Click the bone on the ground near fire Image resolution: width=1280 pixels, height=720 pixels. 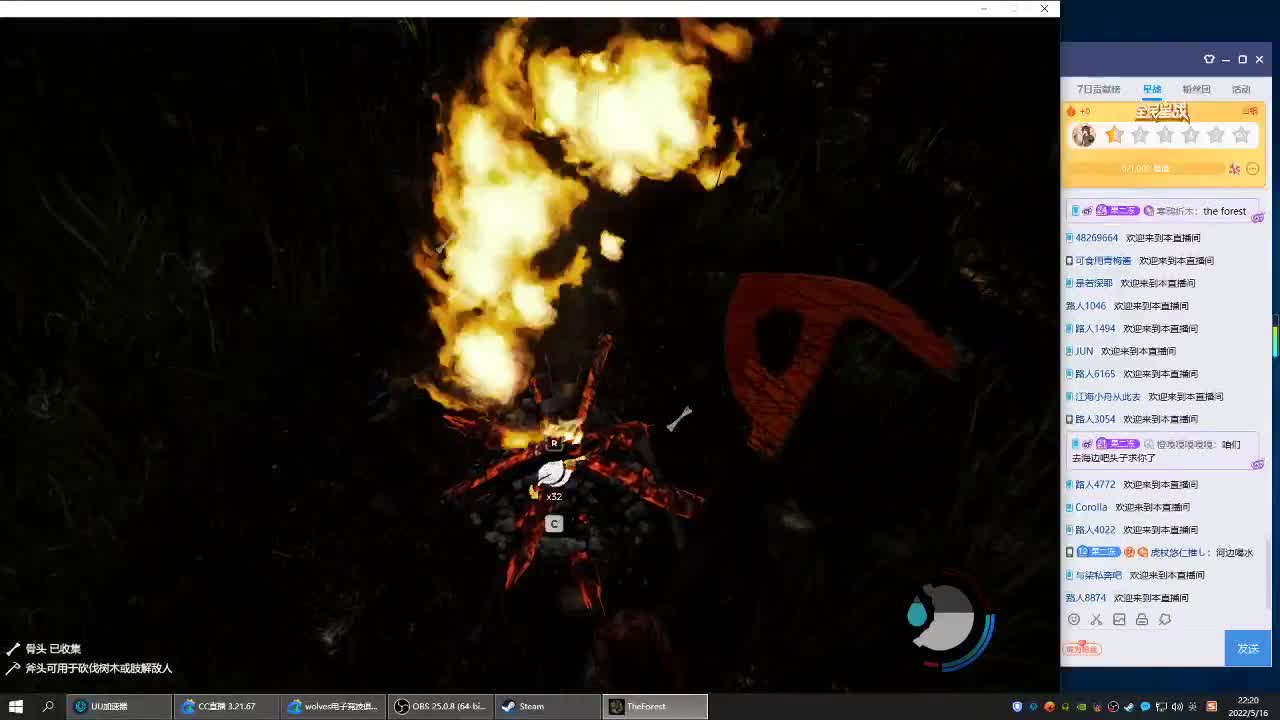coord(680,419)
